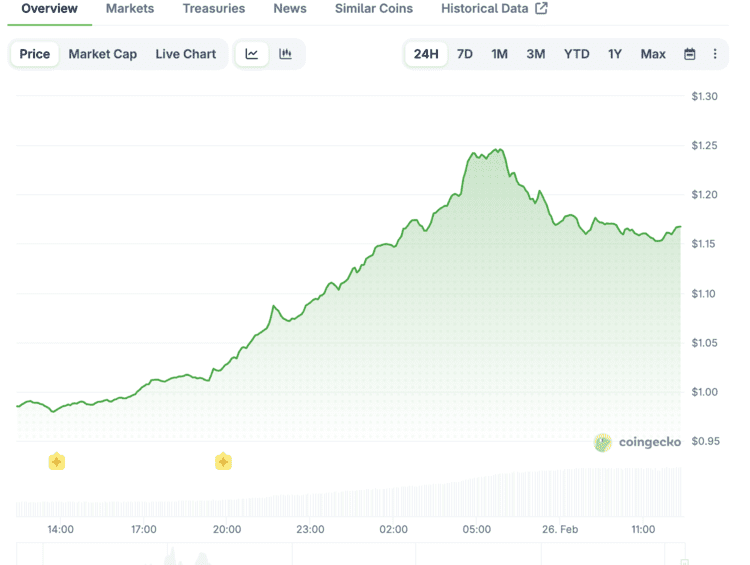The image size is (750, 565).
Task: Open the Markets tab
Action: coord(130,9)
